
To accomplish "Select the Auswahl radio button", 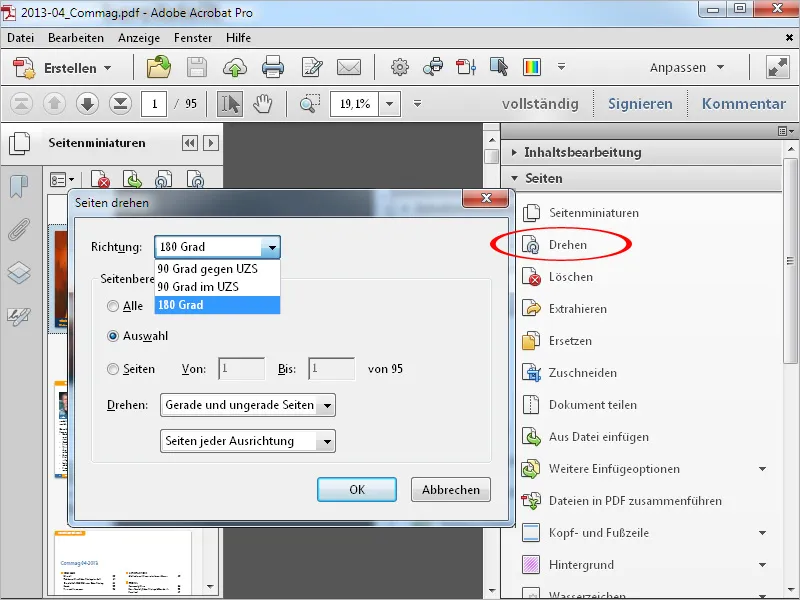I will click(113, 336).
